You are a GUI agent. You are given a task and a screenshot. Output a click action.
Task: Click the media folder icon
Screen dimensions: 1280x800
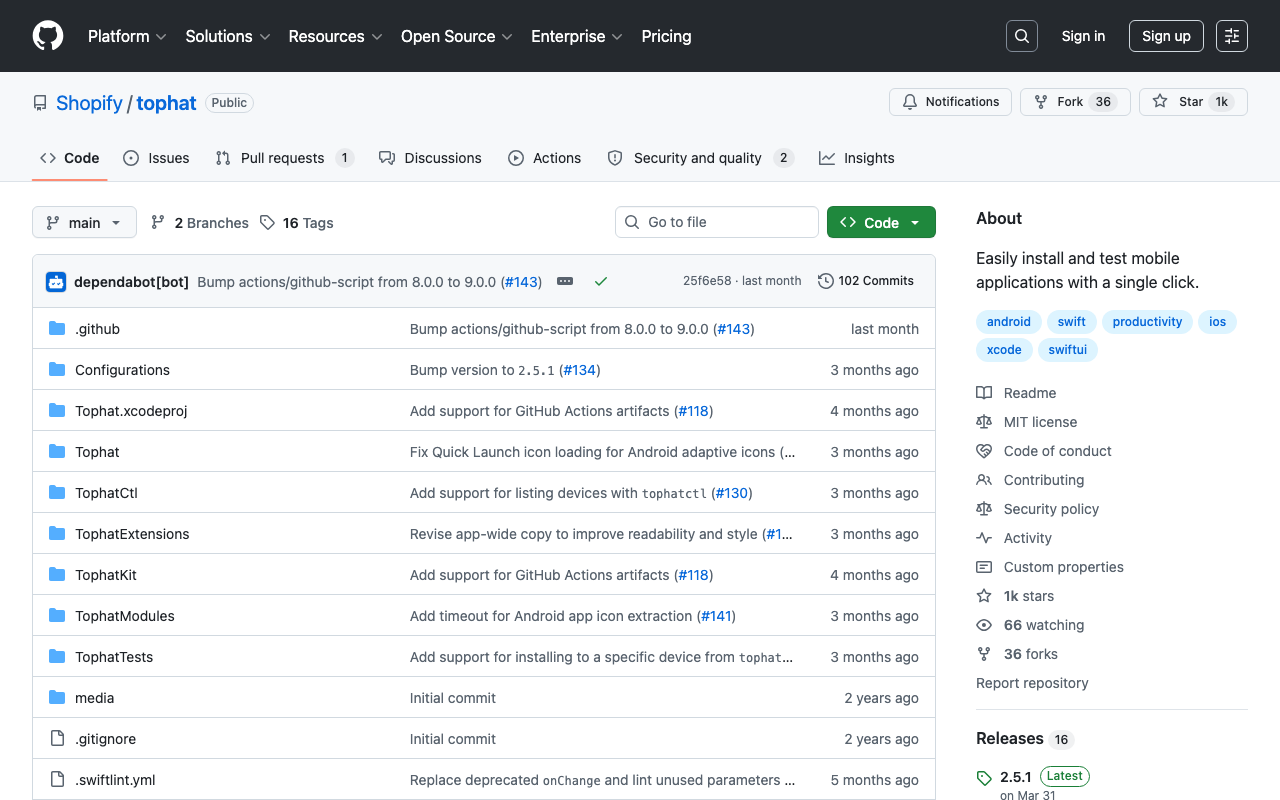(x=57, y=698)
